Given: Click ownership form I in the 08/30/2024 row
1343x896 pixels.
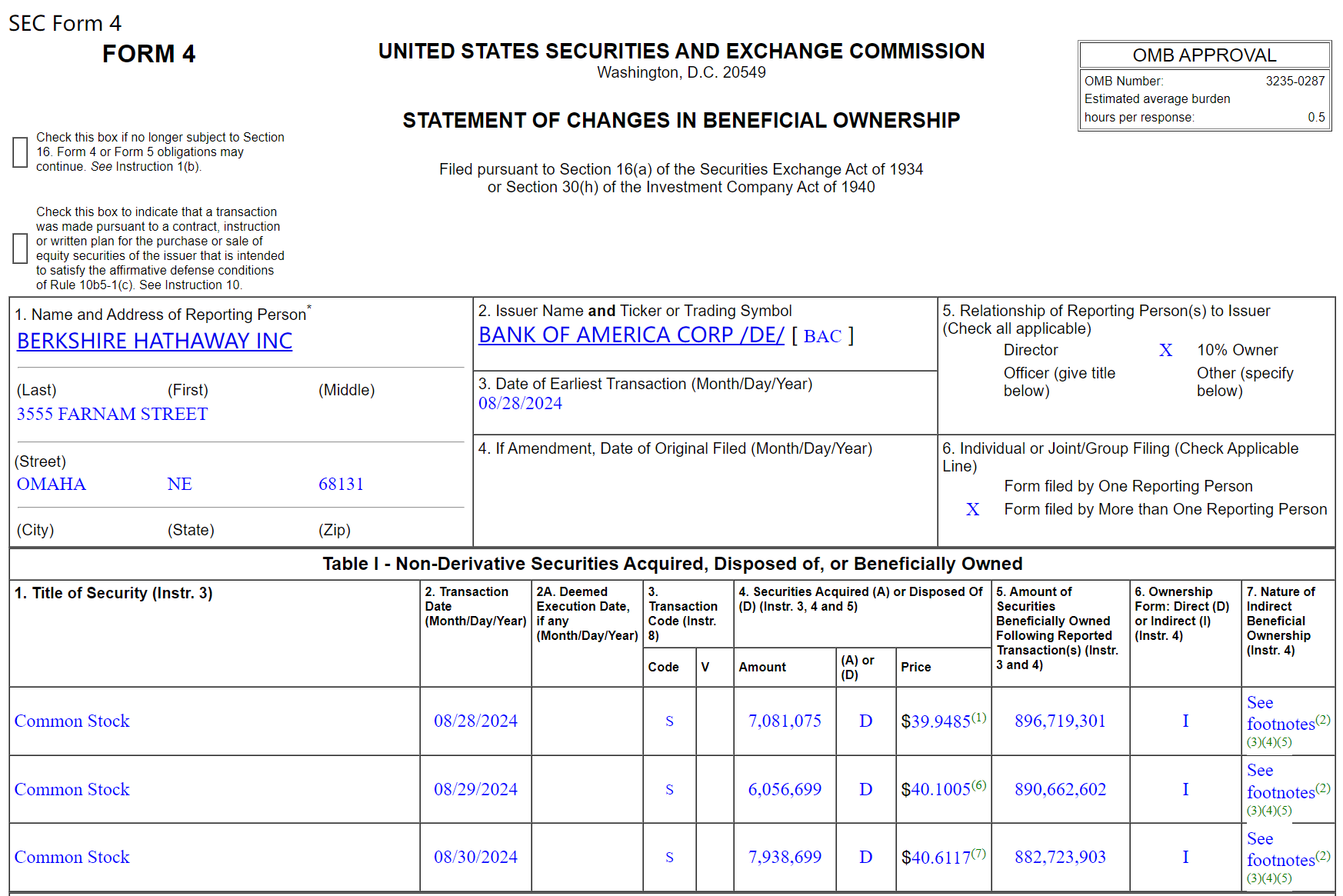Looking at the screenshot, I should (1185, 857).
